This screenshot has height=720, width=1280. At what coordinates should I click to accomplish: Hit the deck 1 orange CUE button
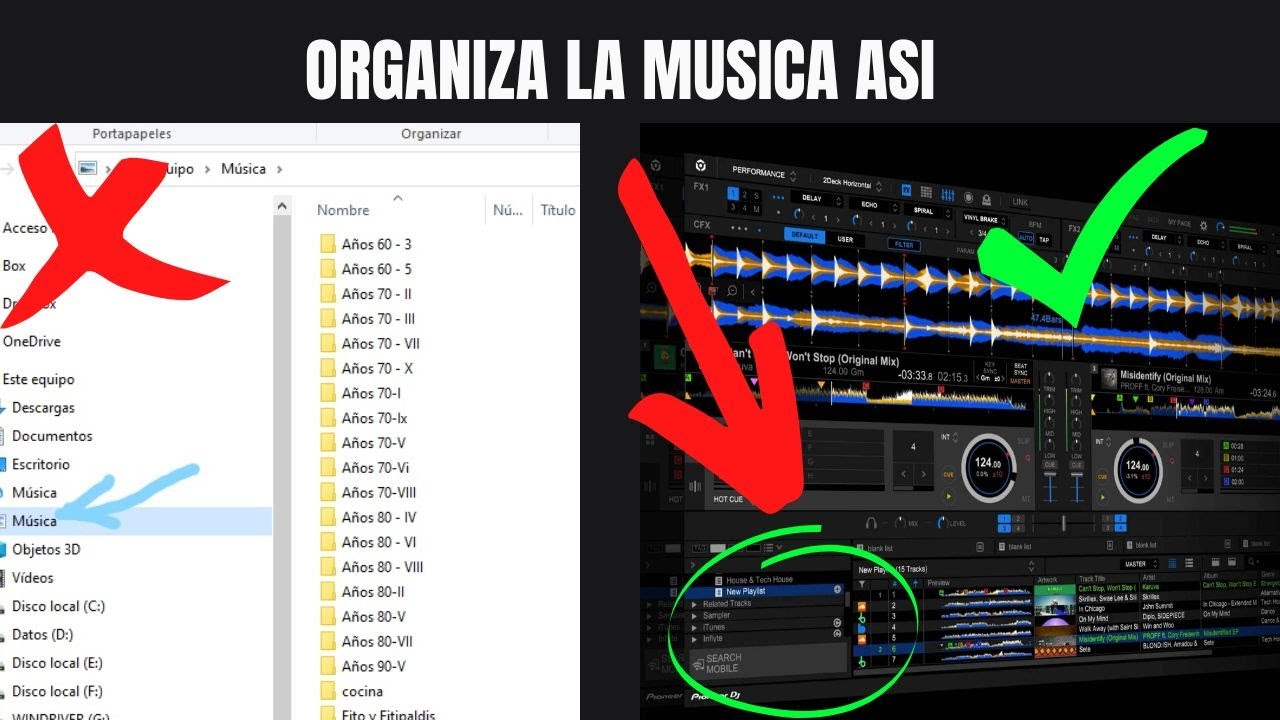coord(948,476)
